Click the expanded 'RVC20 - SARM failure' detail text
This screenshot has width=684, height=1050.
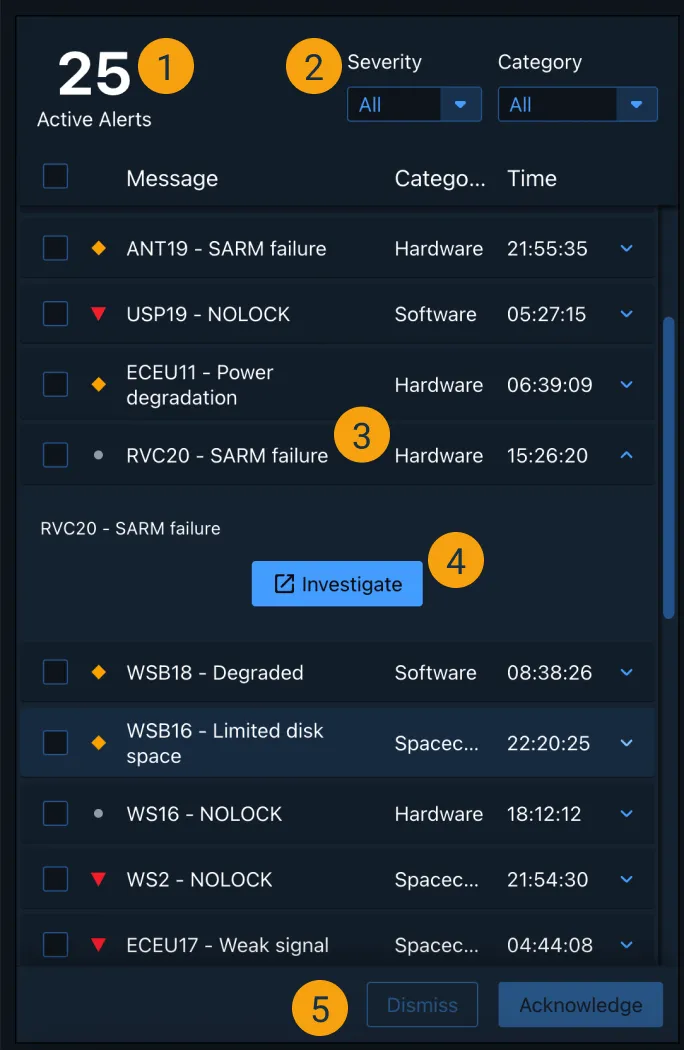[x=131, y=528]
